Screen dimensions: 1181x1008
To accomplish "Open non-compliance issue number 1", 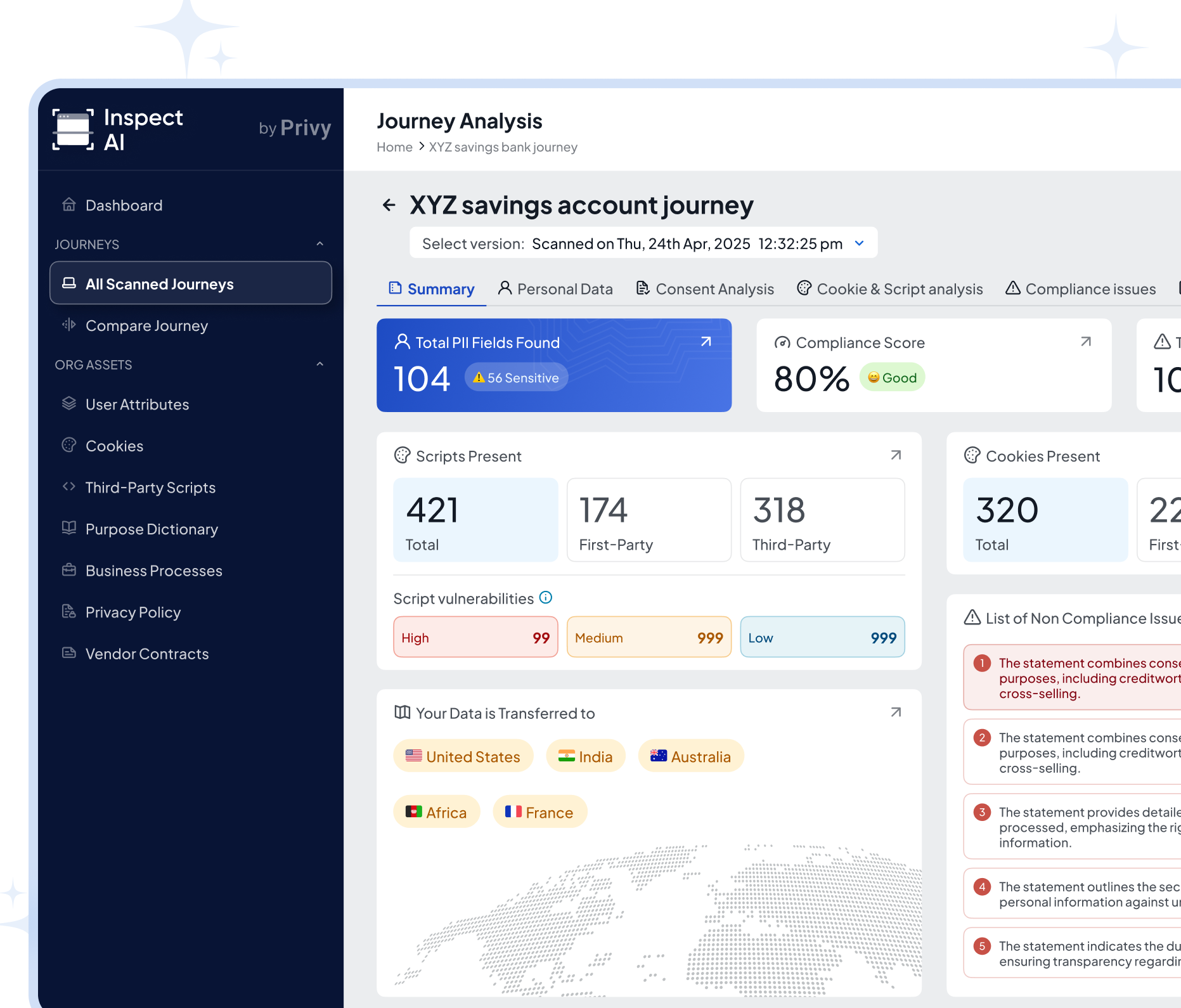I will [x=1072, y=678].
